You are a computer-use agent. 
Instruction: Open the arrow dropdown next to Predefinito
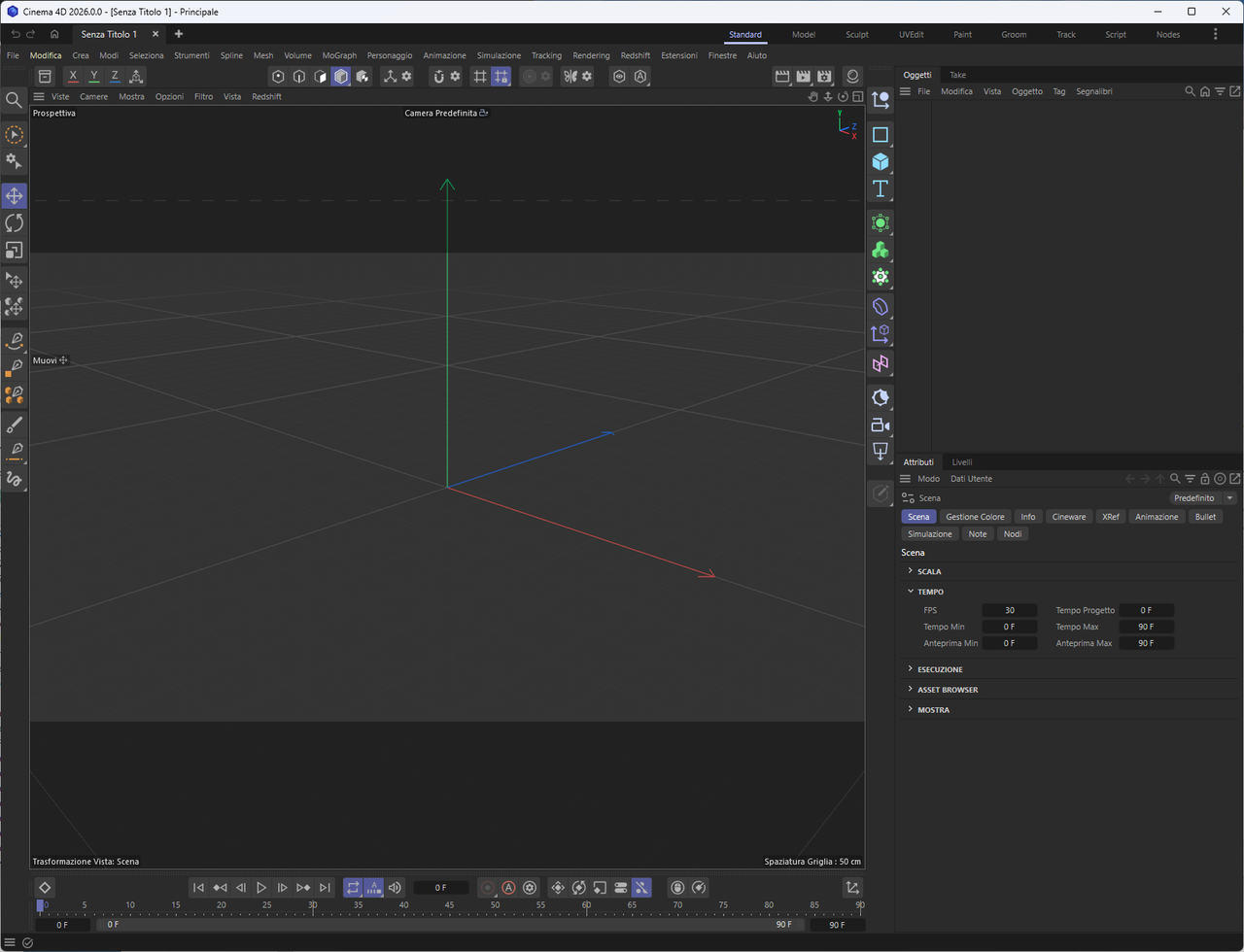[x=1230, y=498]
